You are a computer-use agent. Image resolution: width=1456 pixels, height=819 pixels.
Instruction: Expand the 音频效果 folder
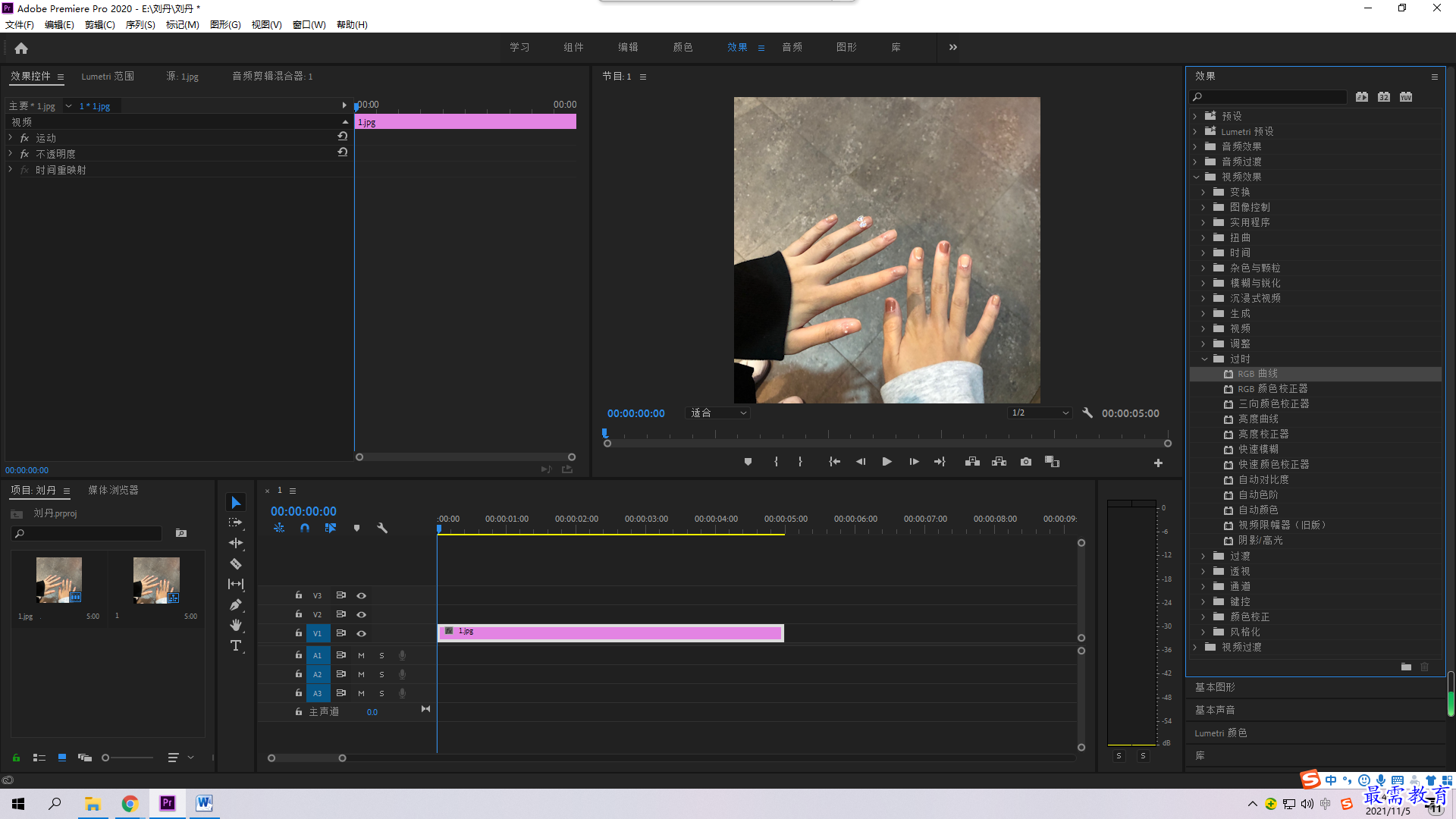tap(1195, 146)
